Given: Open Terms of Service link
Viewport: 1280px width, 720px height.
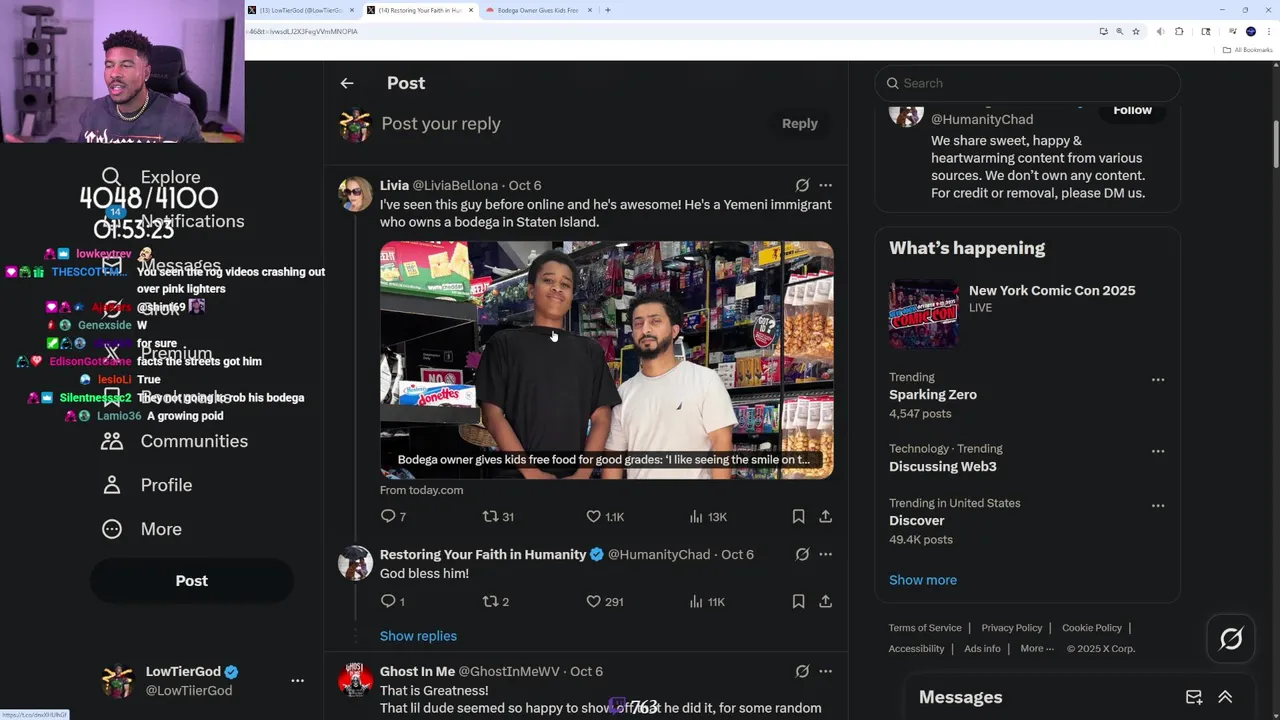Looking at the screenshot, I should 925,628.
